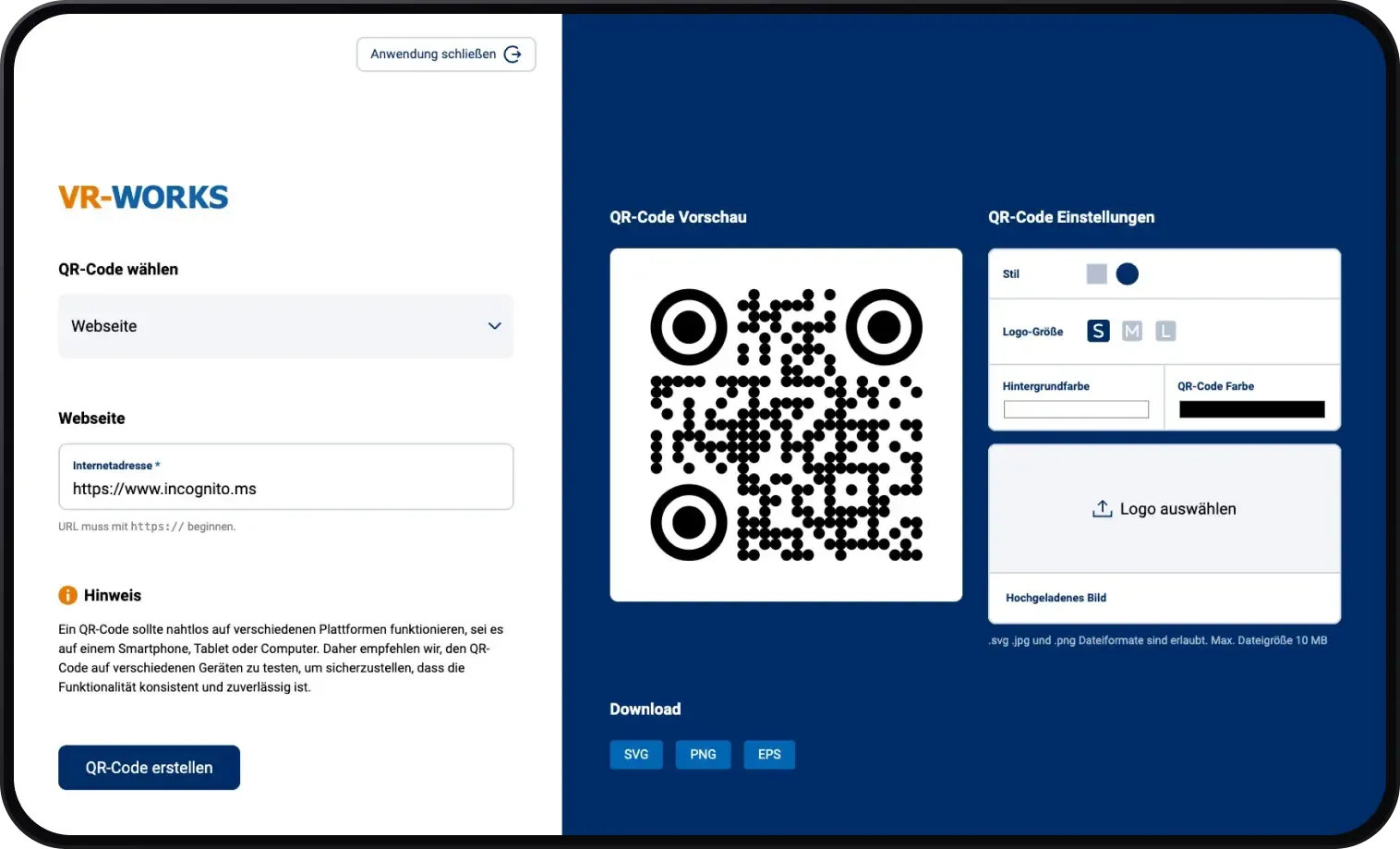Open the Hintergrundfarbe white color picker
1400x849 pixels.
coord(1076,409)
